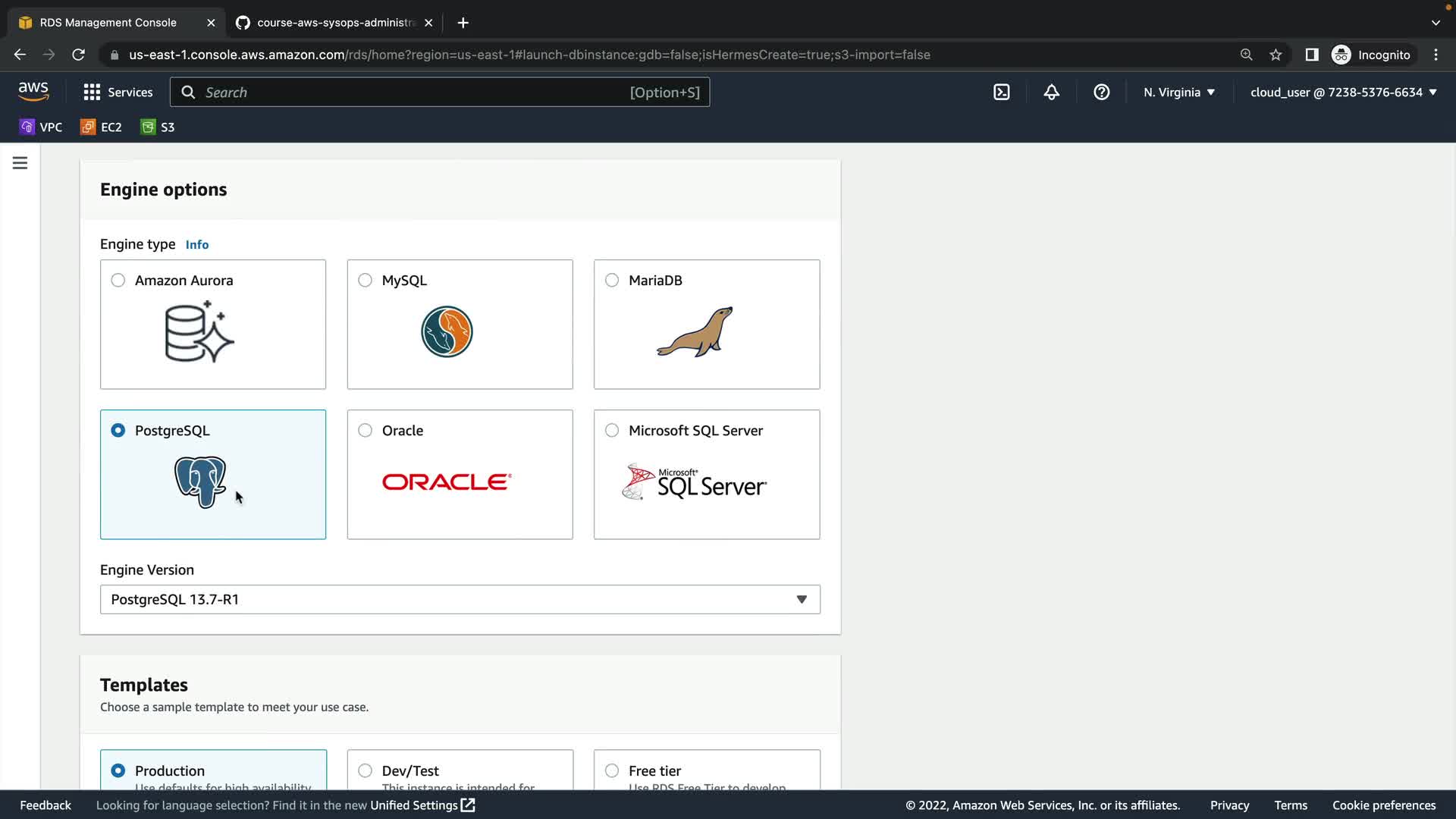
Task: Open the notifications bell
Action: 1051,93
